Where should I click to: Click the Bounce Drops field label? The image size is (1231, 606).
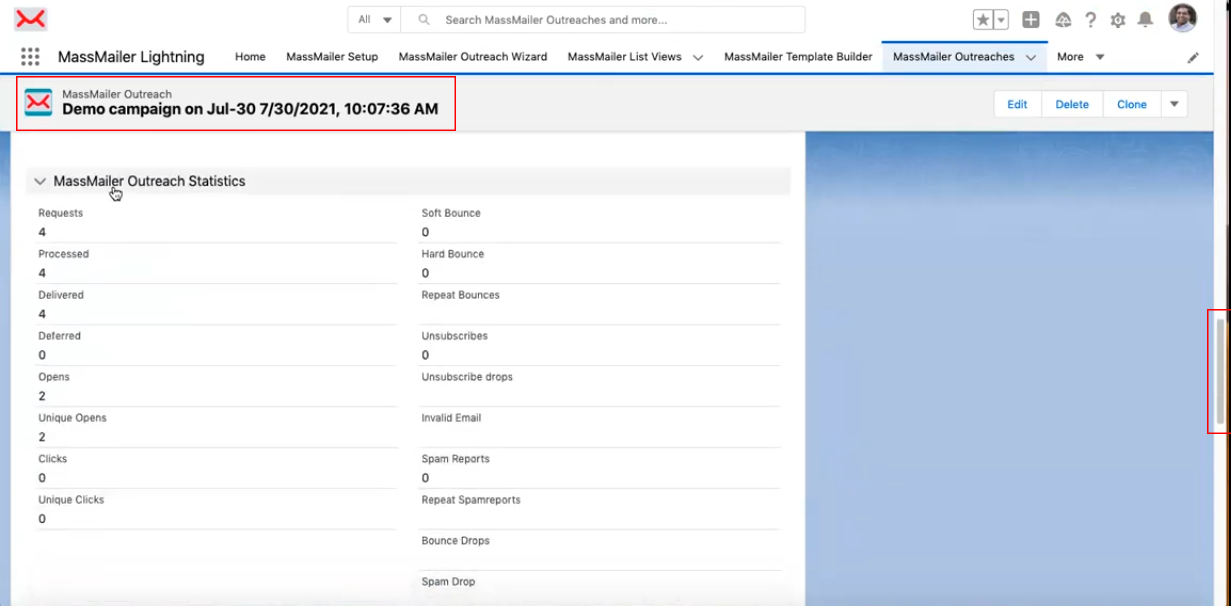point(456,541)
